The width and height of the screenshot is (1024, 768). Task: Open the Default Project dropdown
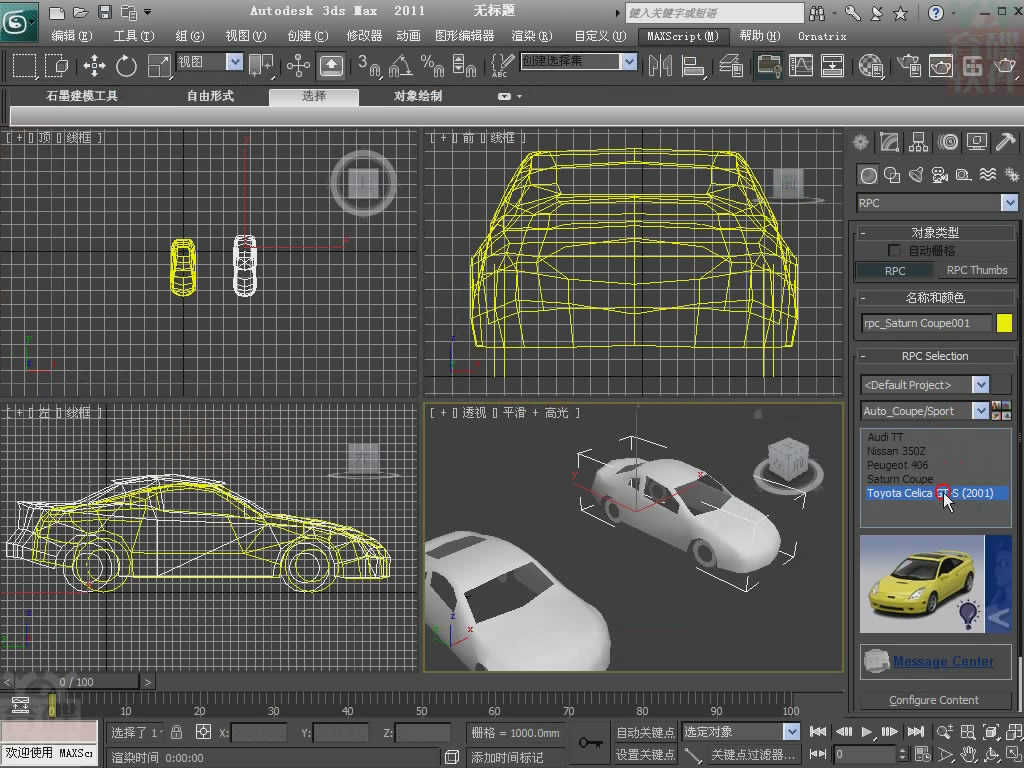pyautogui.click(x=981, y=385)
